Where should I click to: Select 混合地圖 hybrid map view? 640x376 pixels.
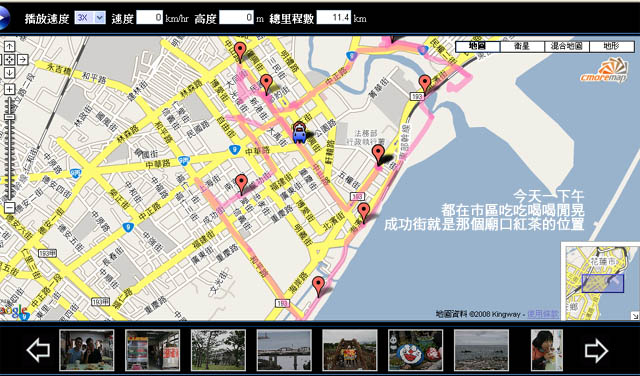pyautogui.click(x=567, y=46)
